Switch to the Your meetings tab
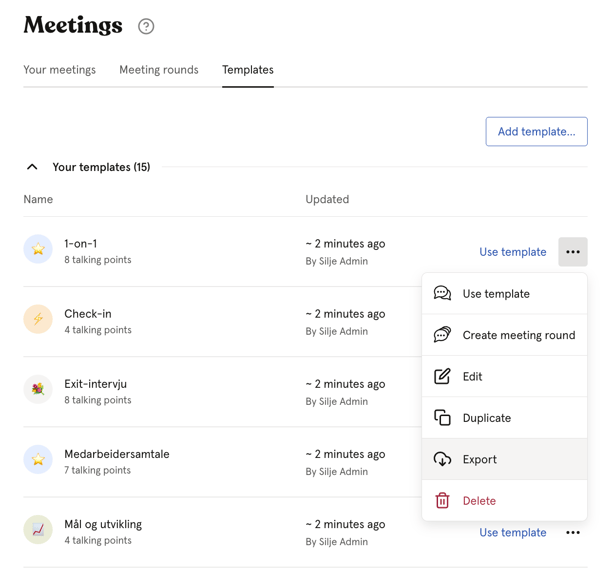613x570 pixels. pos(60,70)
